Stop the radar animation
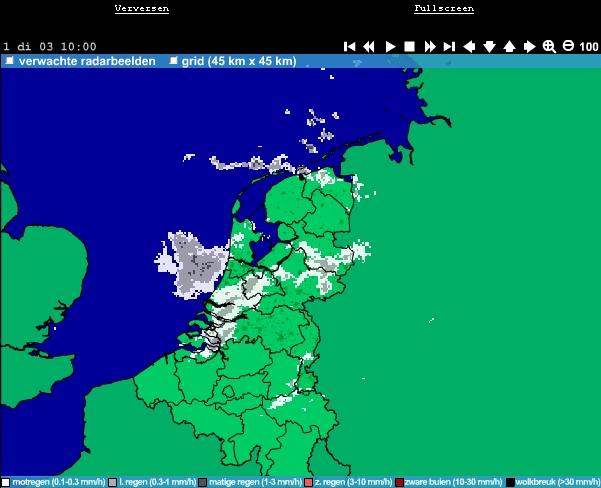Viewport: 601px width, 488px height. [409, 47]
